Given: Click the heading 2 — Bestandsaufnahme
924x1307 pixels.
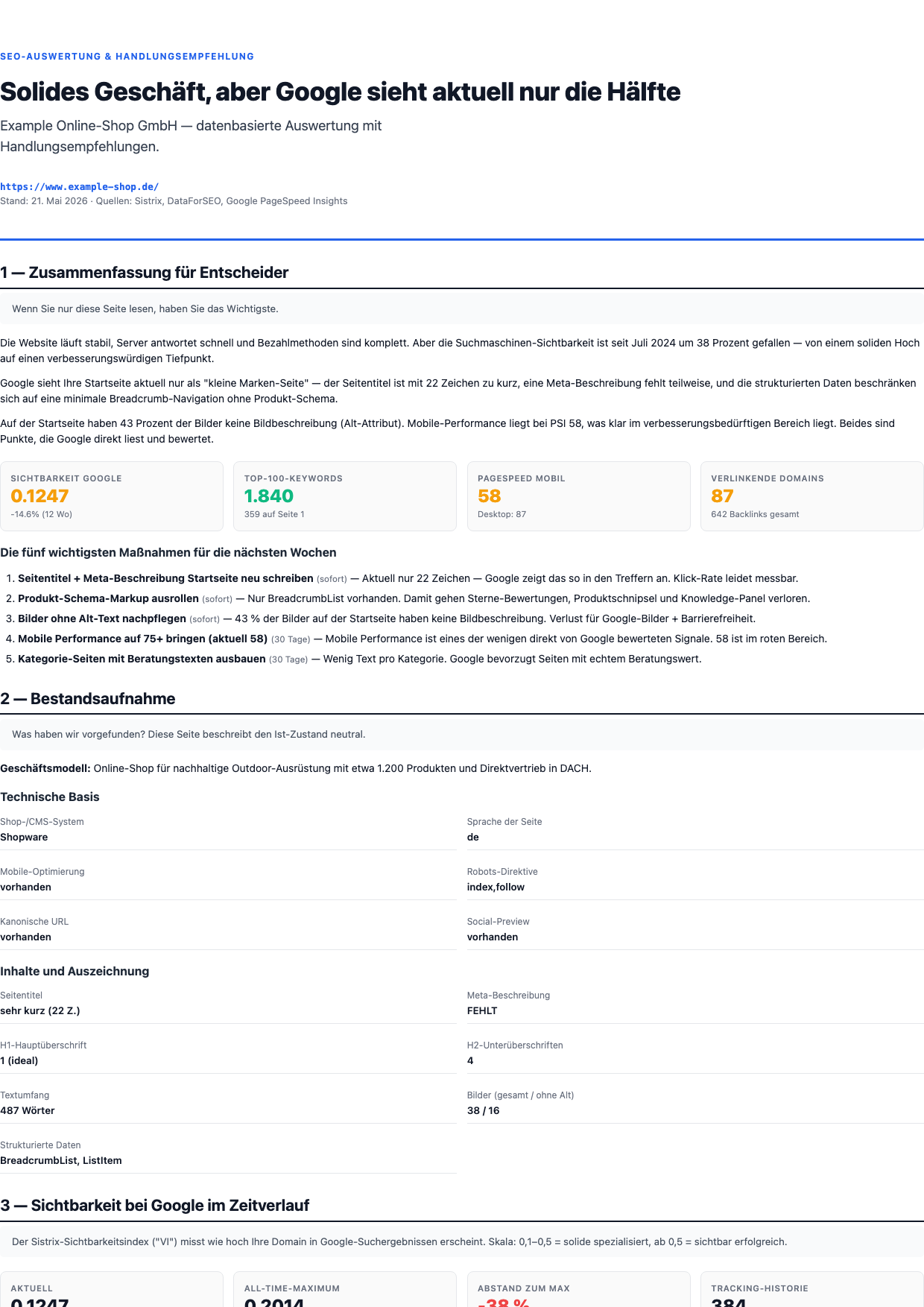Looking at the screenshot, I should (88, 699).
